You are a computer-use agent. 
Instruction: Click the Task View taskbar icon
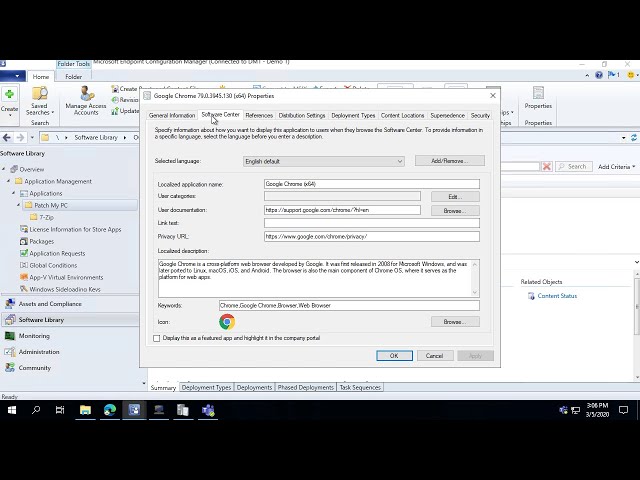coord(60,410)
